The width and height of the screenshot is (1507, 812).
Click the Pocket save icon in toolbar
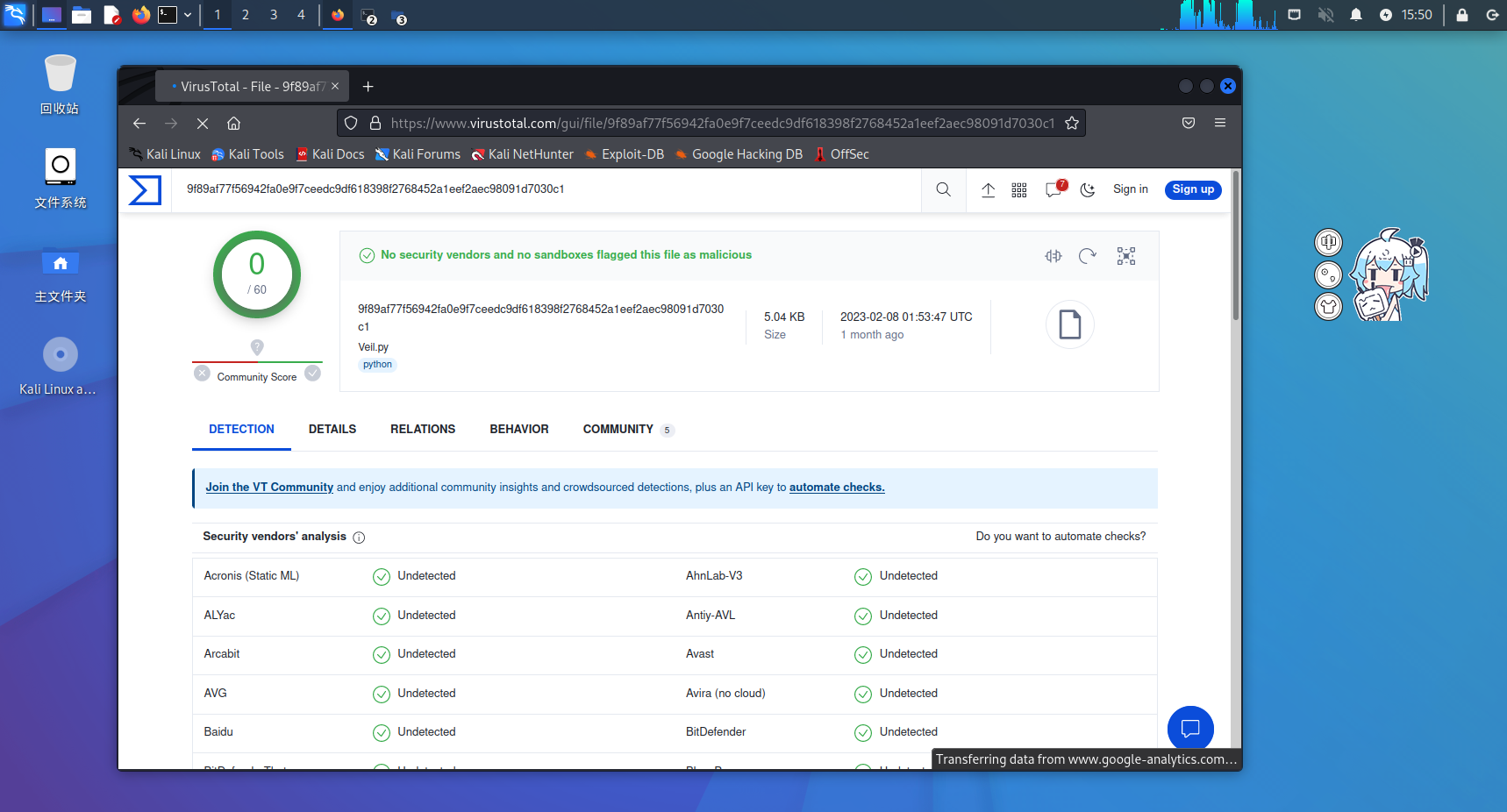1189,123
